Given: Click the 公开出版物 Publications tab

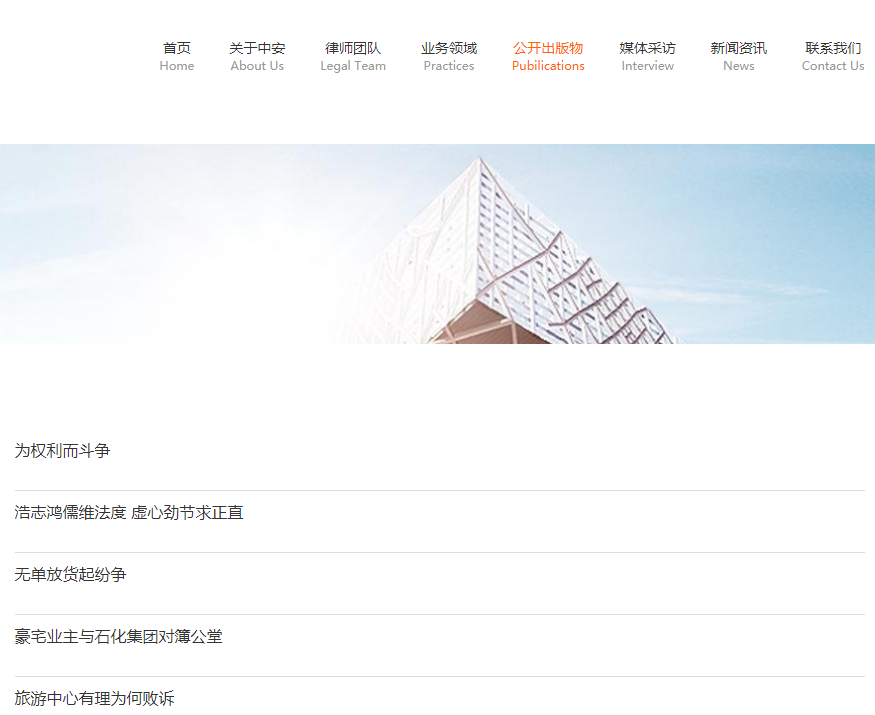Looking at the screenshot, I should coord(548,56).
